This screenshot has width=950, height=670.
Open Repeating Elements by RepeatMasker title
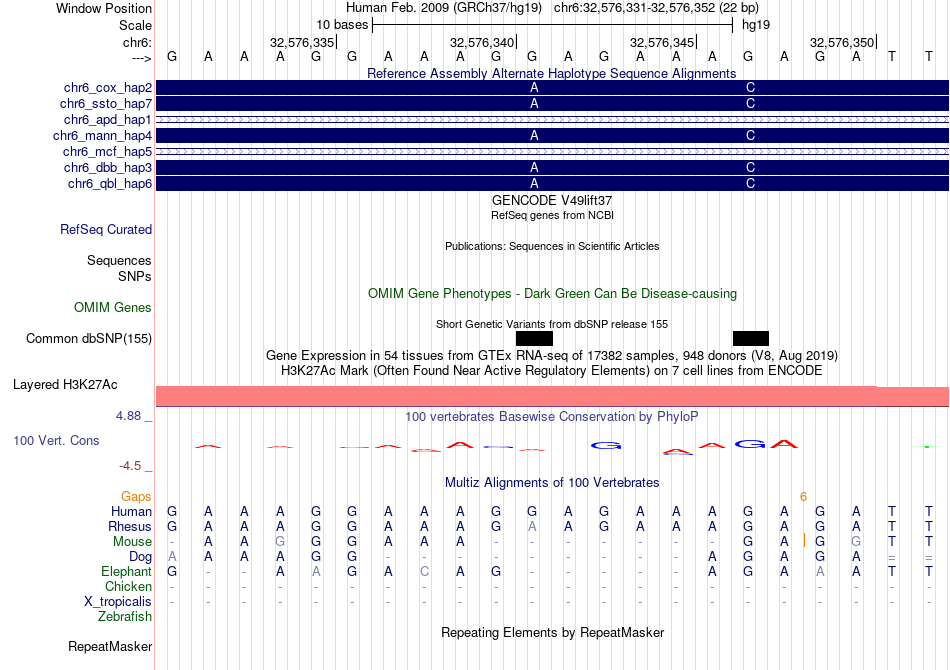tap(552, 632)
